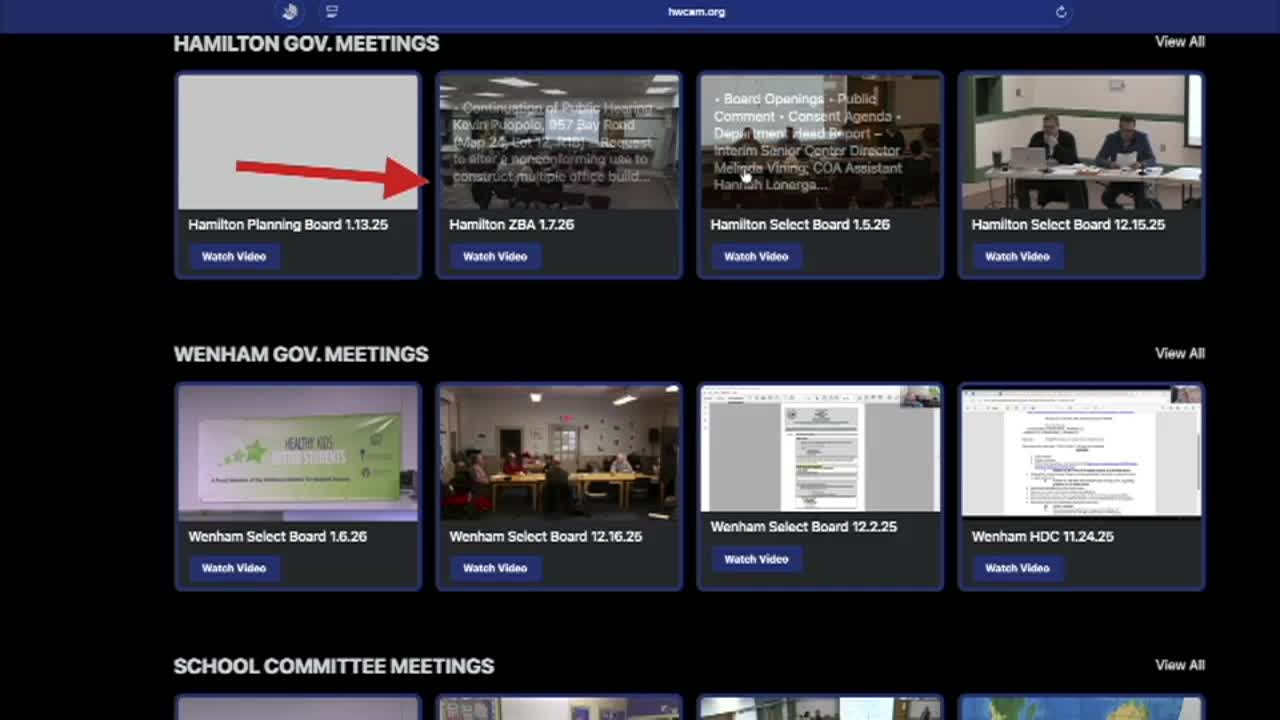
Task: View All Hamilton Gov. Meetings
Action: (1179, 42)
